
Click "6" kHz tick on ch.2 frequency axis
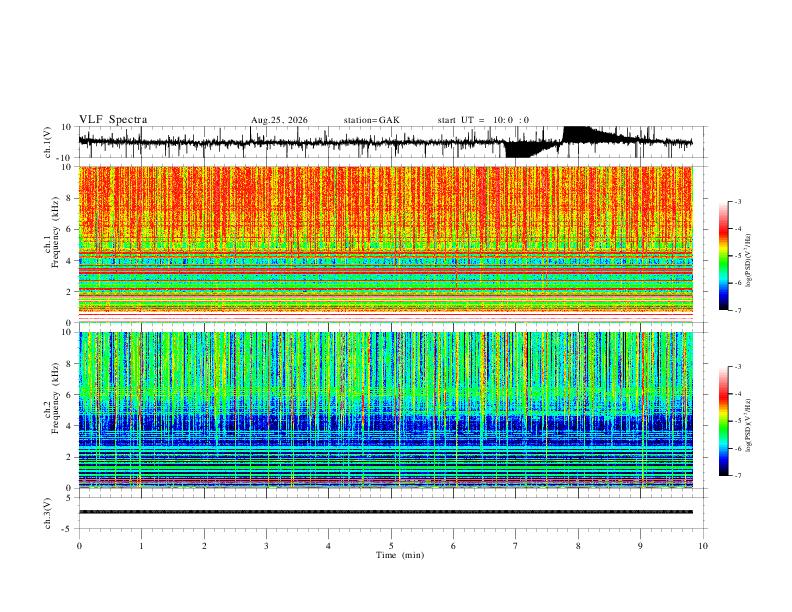coord(69,394)
